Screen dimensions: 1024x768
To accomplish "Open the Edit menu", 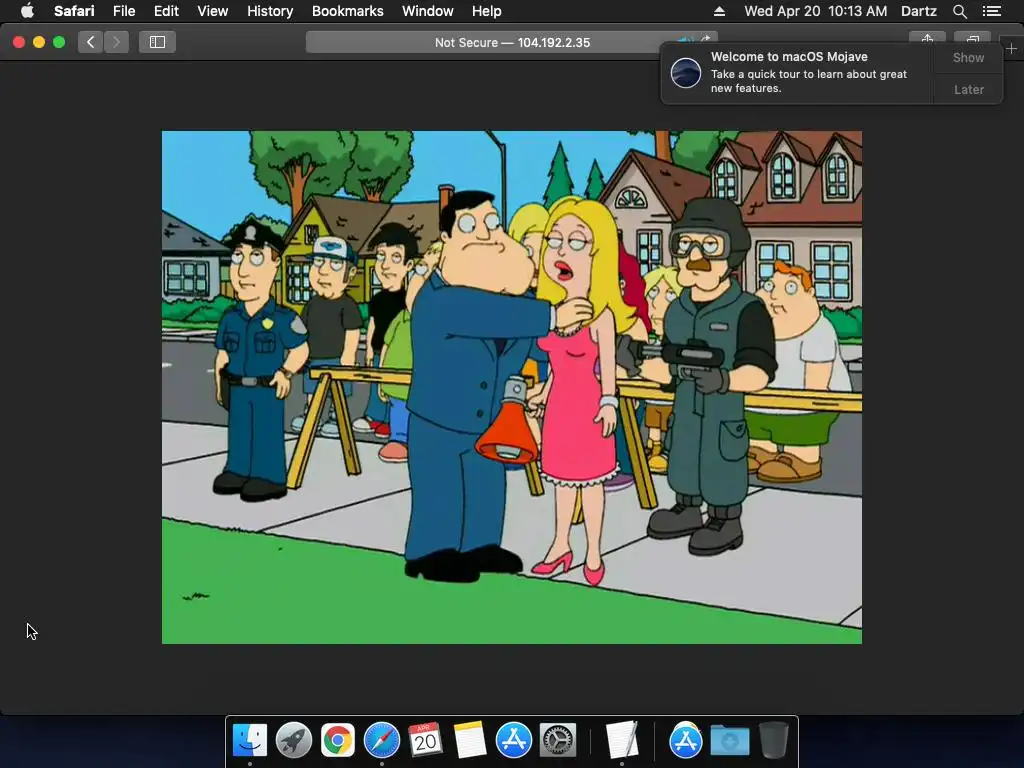I will tap(166, 11).
